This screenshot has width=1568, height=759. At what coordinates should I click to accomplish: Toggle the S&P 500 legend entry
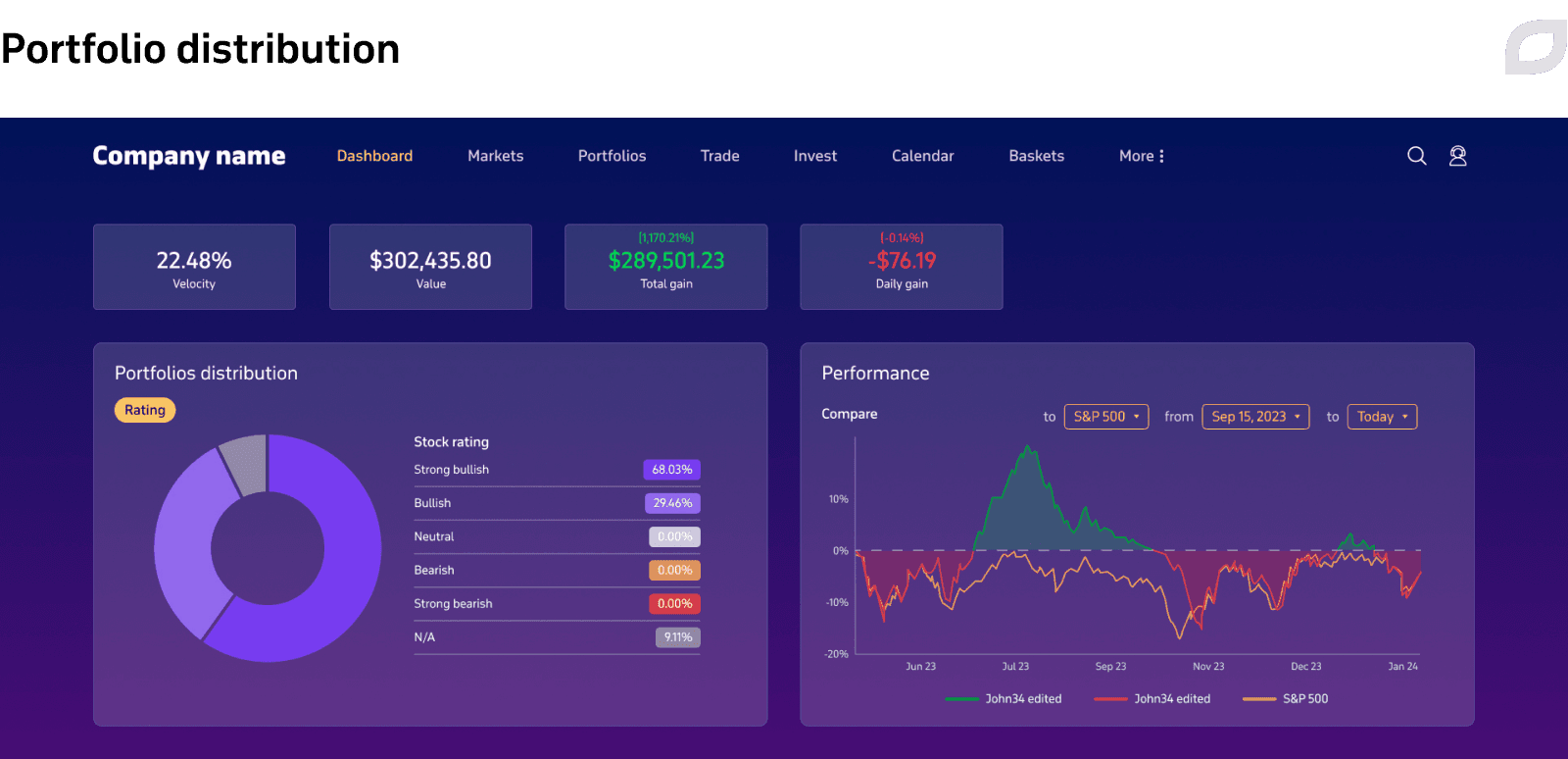(x=1286, y=699)
